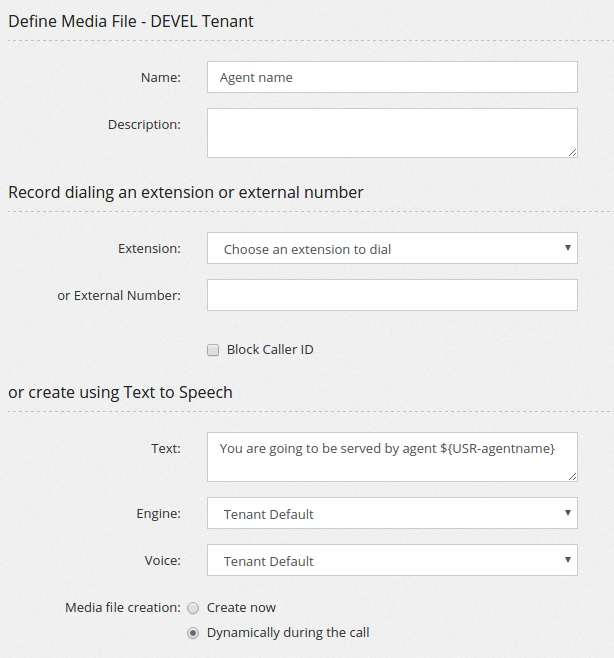
Task: Select the Create now radio button
Action: click(x=193, y=608)
